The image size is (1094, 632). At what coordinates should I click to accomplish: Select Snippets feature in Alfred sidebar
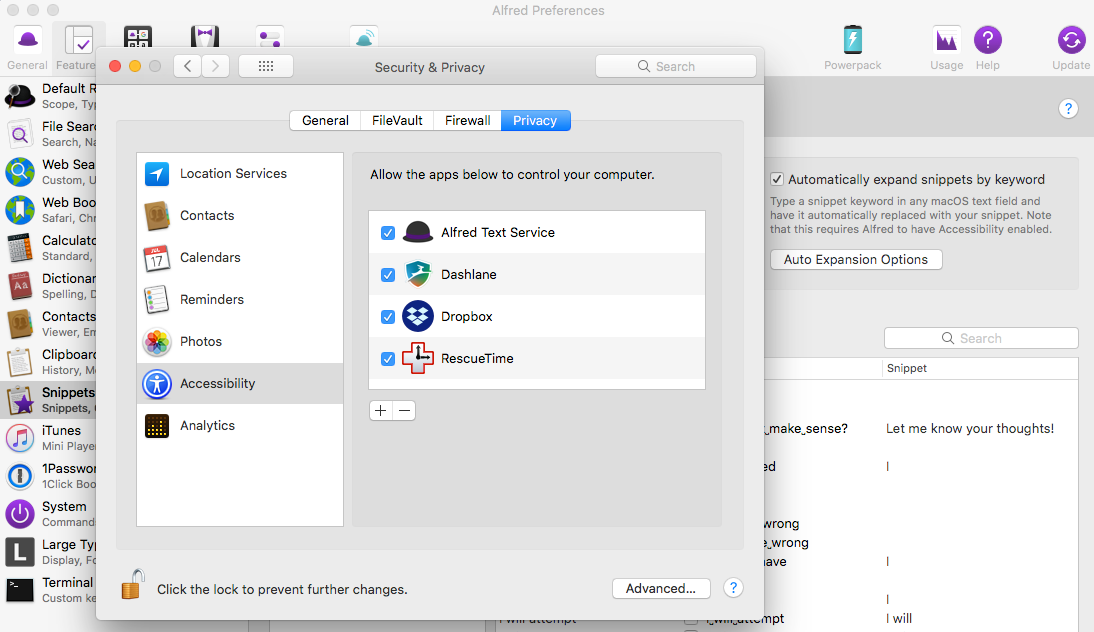click(48, 400)
